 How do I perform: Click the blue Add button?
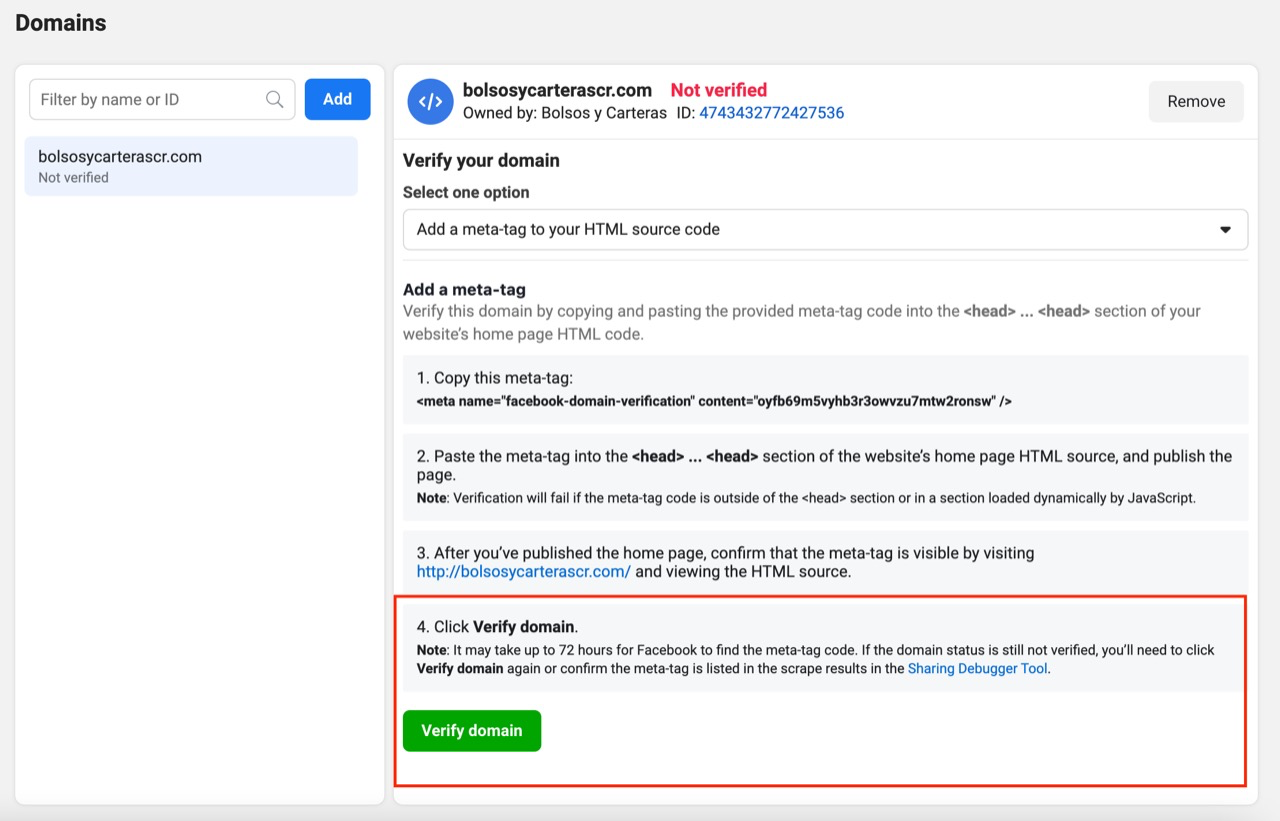pyautogui.click(x=337, y=99)
